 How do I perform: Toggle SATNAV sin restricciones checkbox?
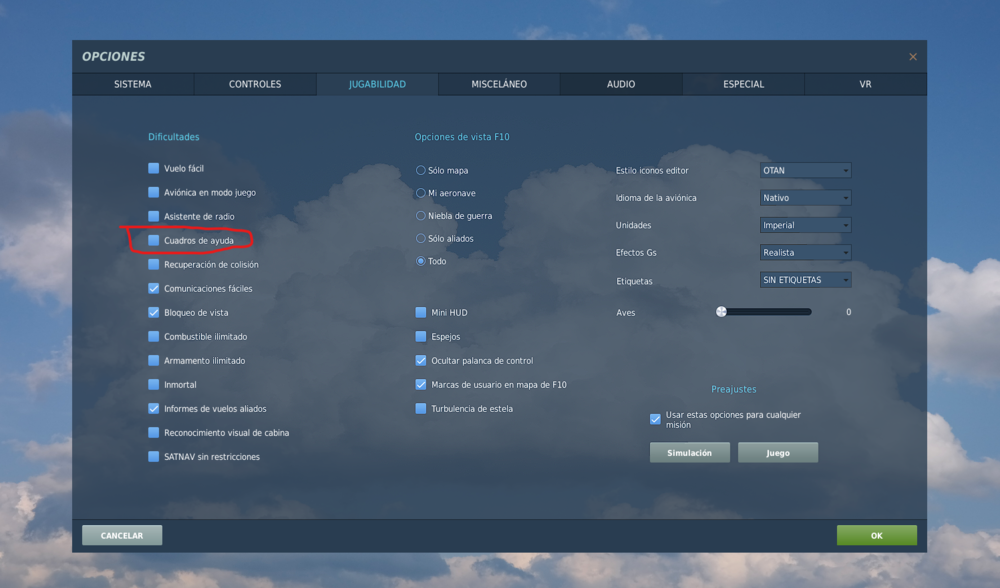[154, 457]
